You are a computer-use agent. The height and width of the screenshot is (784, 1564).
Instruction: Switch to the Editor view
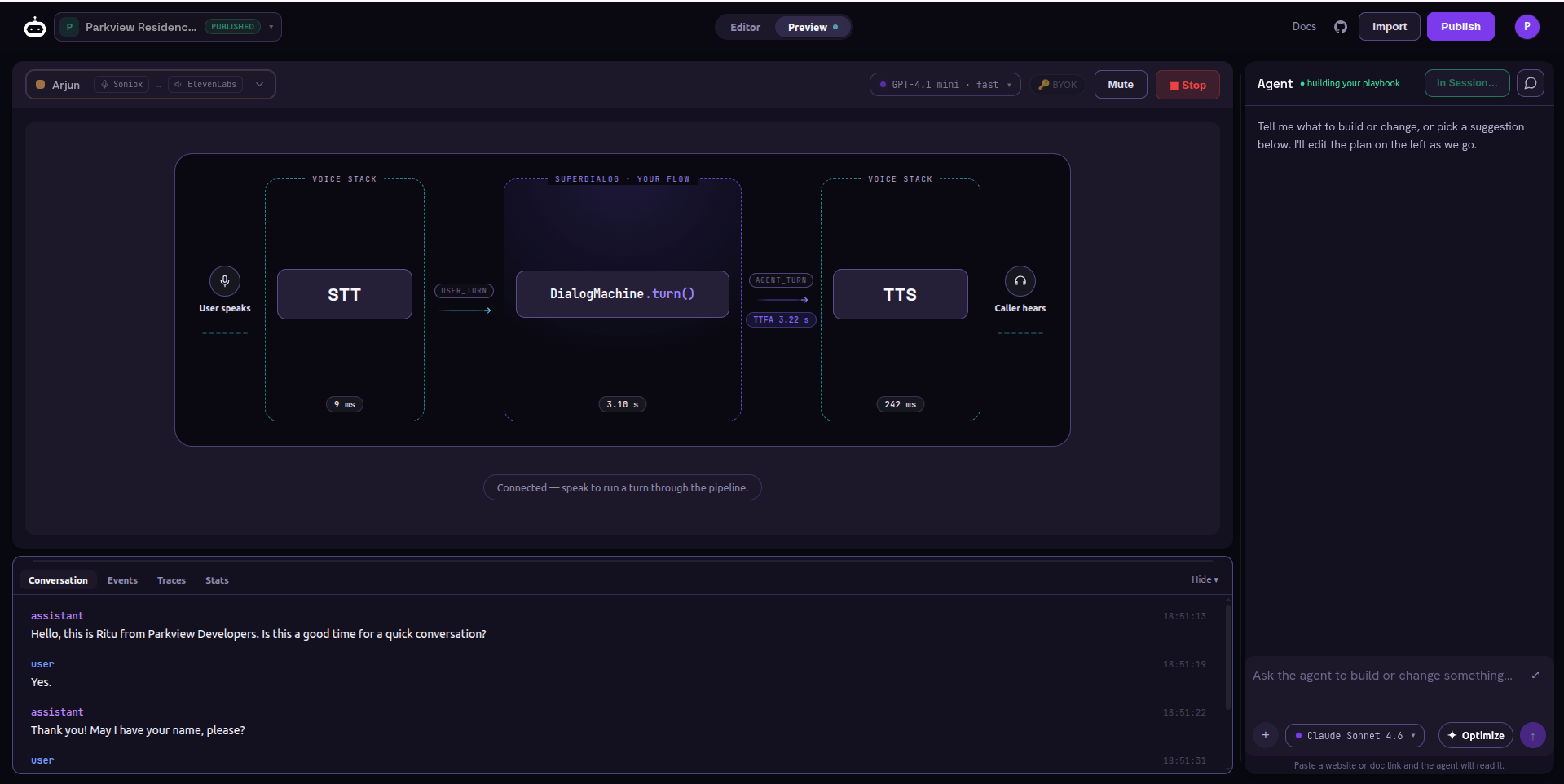click(x=745, y=27)
